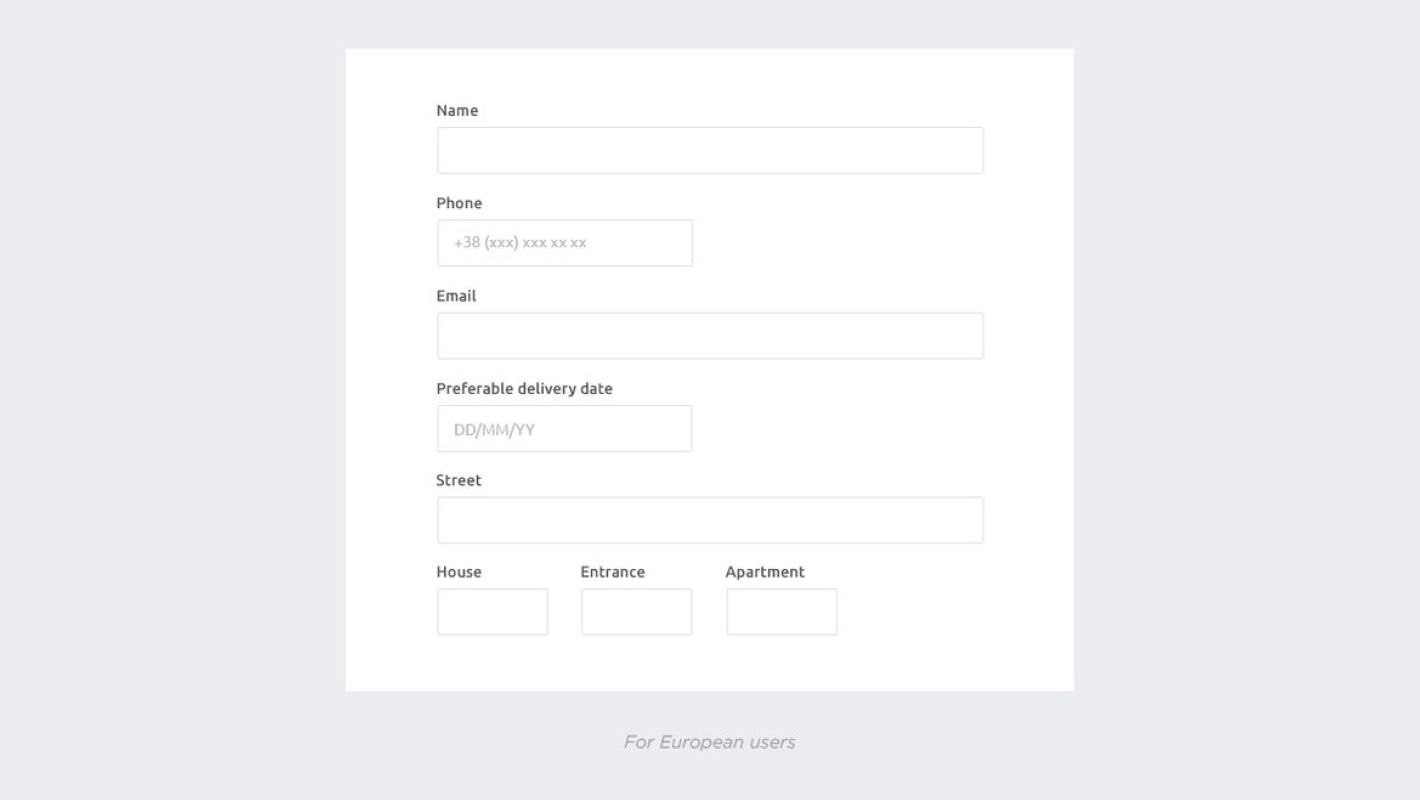The height and width of the screenshot is (800, 1420).
Task: Click the Name input field
Action: [710, 150]
